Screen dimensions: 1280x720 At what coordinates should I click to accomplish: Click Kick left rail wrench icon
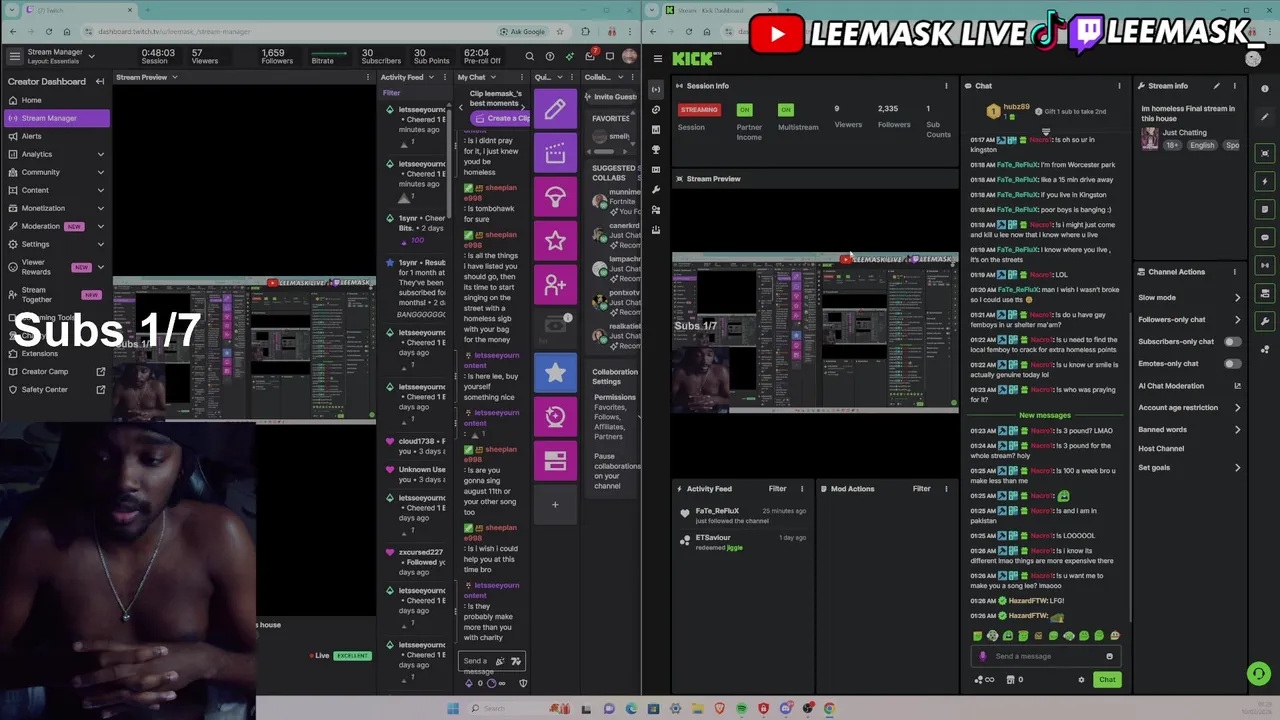coord(656,190)
